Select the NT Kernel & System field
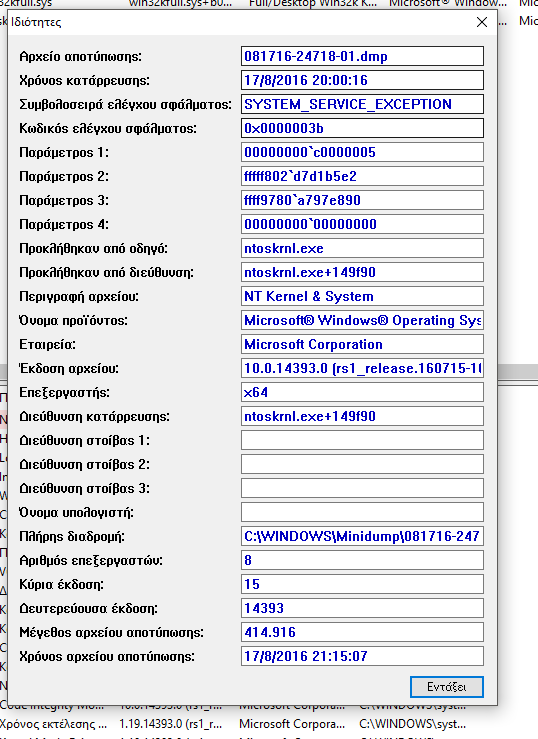The height and width of the screenshot is (739, 538). pos(362,296)
